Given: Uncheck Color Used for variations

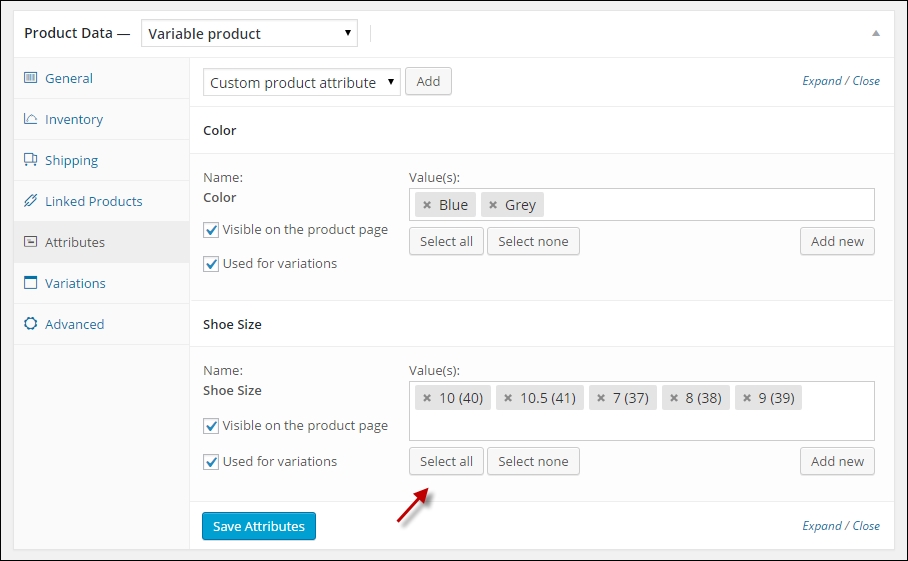Looking at the screenshot, I should tap(211, 264).
